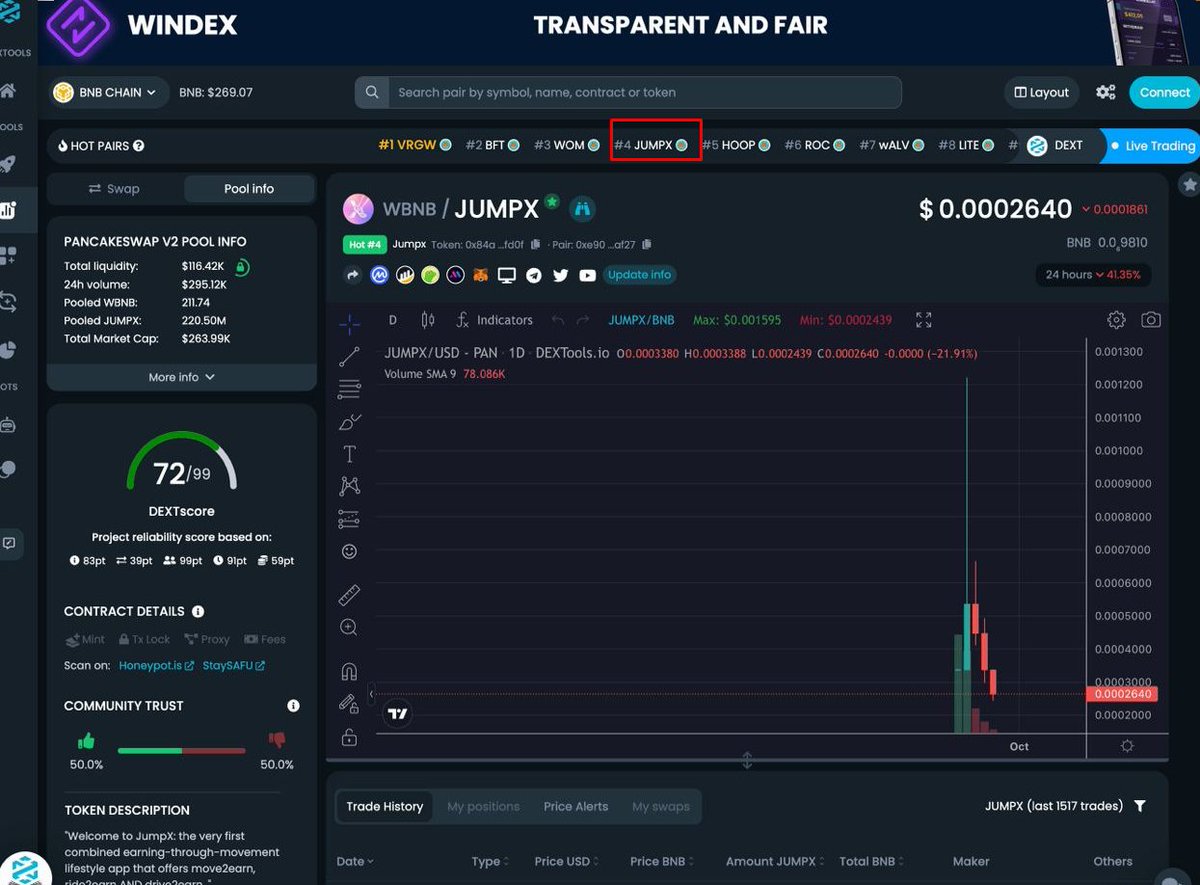The height and width of the screenshot is (885, 1200).
Task: Click the Connect wallet button
Action: click(x=1164, y=92)
